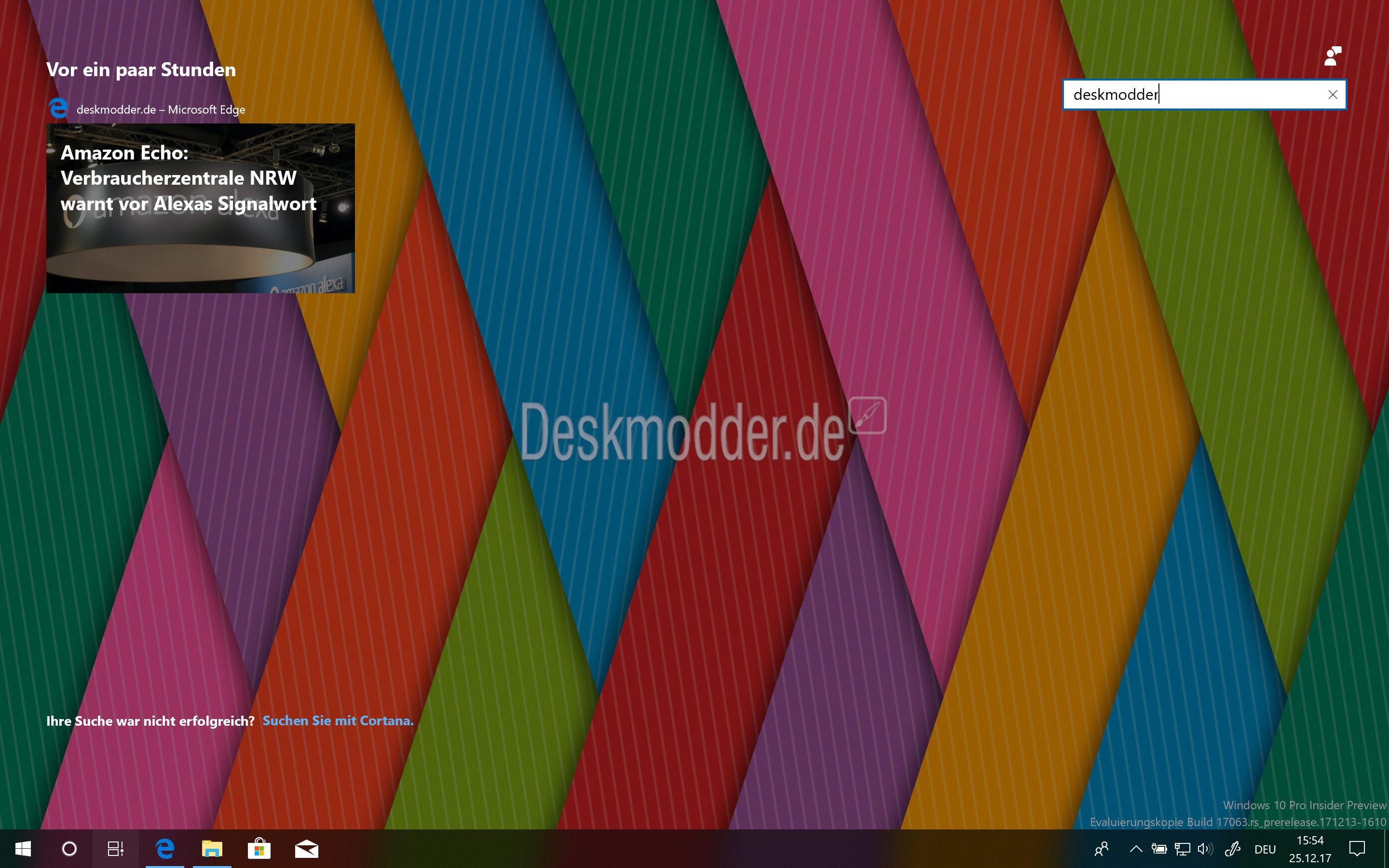Screen dimensions: 1389x868
Task: Open the network status tray icon
Action: (1183, 849)
